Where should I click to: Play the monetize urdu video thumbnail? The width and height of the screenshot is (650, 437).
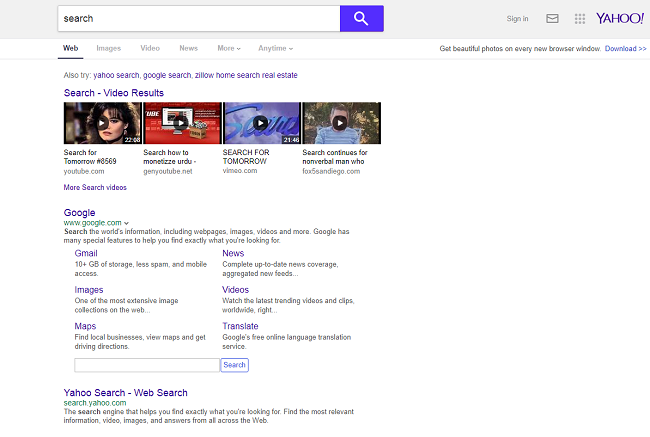[181, 124]
